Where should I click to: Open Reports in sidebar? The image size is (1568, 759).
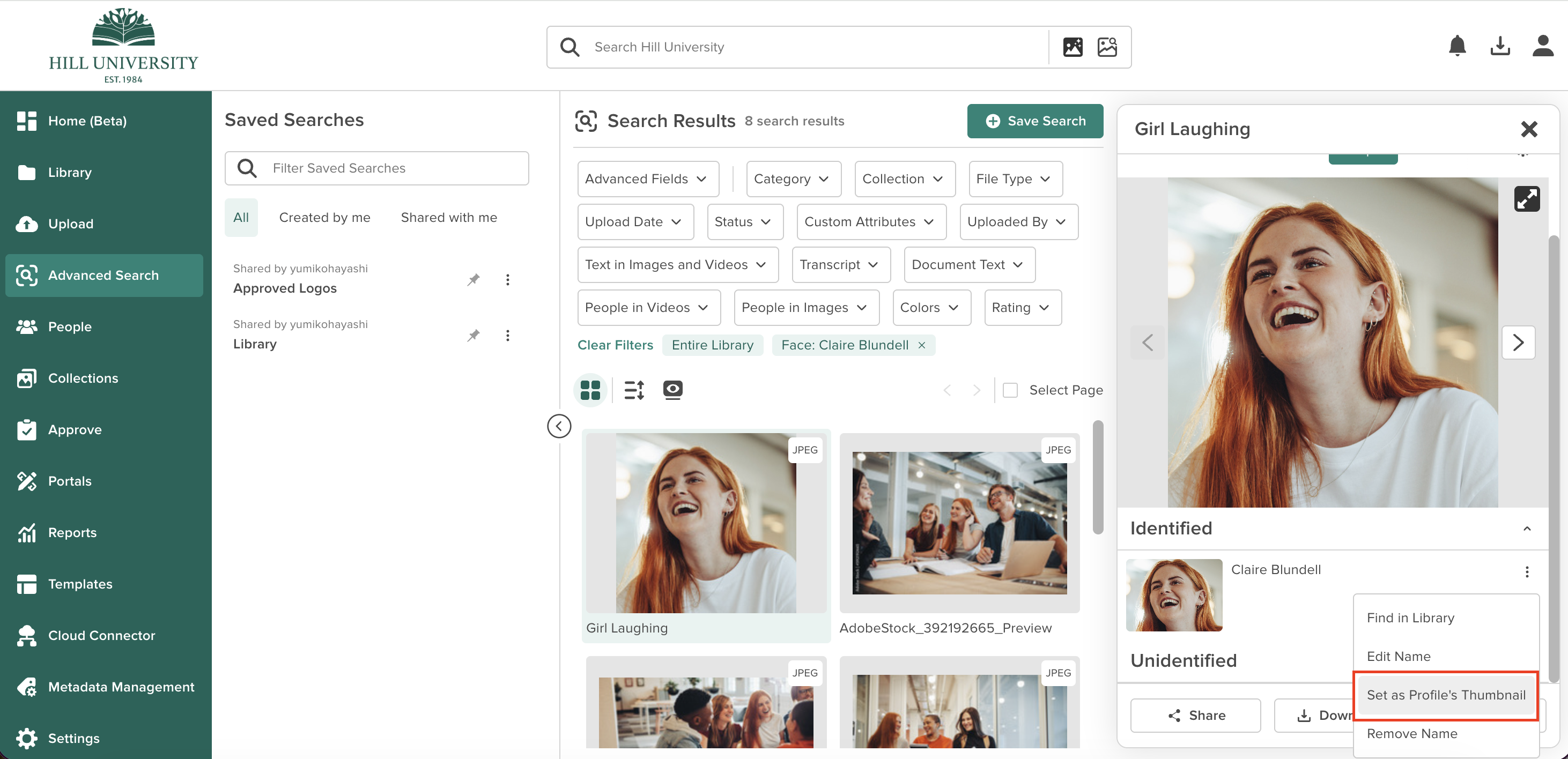pos(104,532)
